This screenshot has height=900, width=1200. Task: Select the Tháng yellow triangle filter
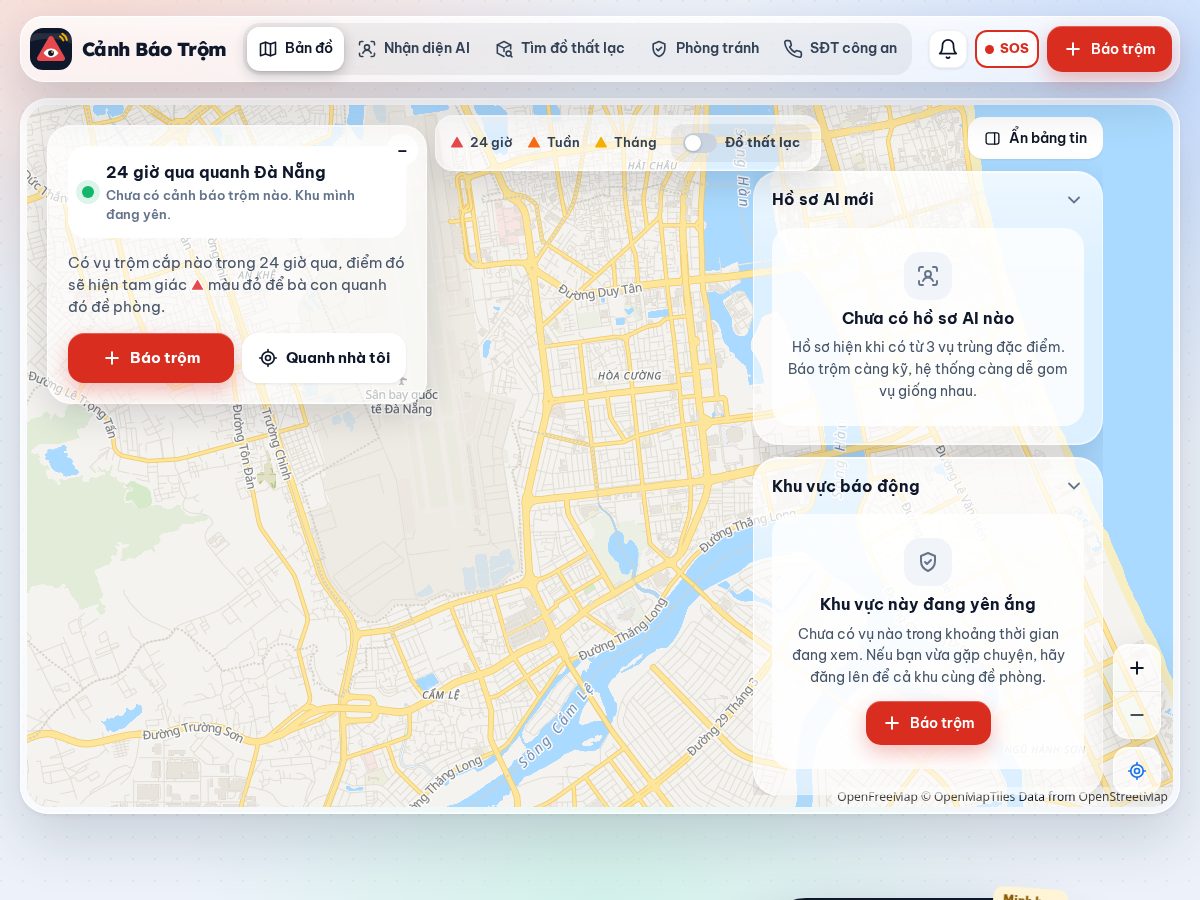click(625, 142)
